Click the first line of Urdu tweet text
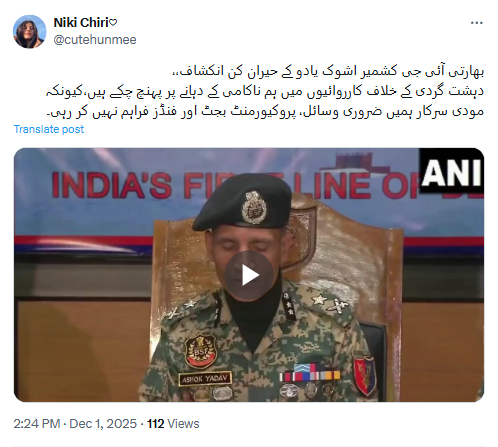 tap(328, 72)
